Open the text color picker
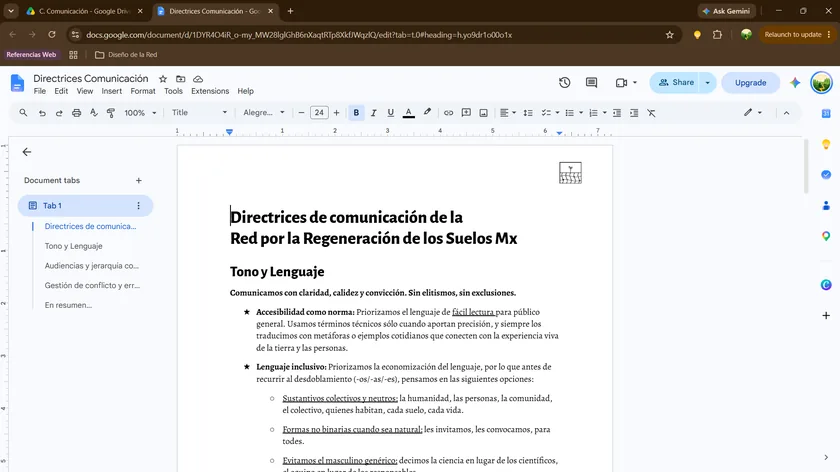The image size is (840, 472). pyautogui.click(x=408, y=113)
